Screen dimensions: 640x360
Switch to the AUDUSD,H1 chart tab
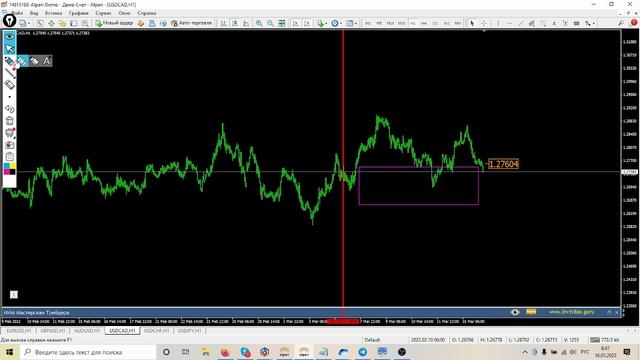point(87,331)
